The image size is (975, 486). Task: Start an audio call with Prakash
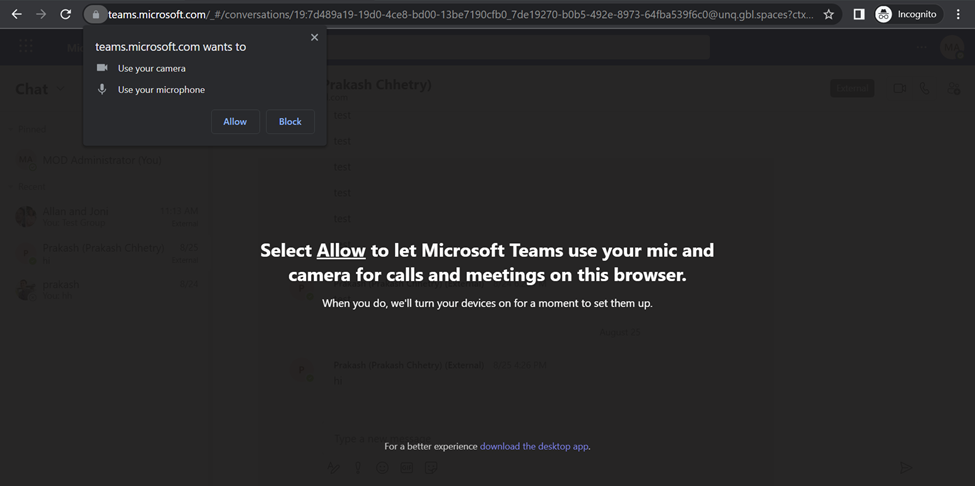925,88
